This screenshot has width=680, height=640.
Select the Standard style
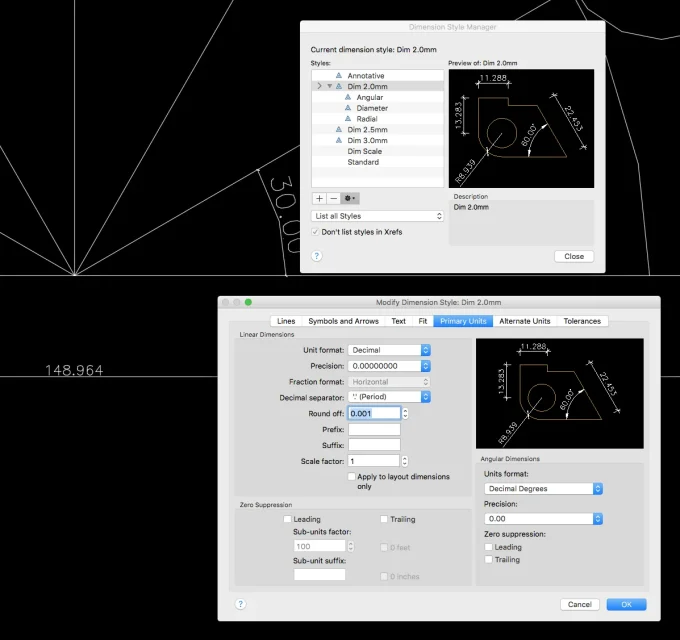[x=377, y=162]
